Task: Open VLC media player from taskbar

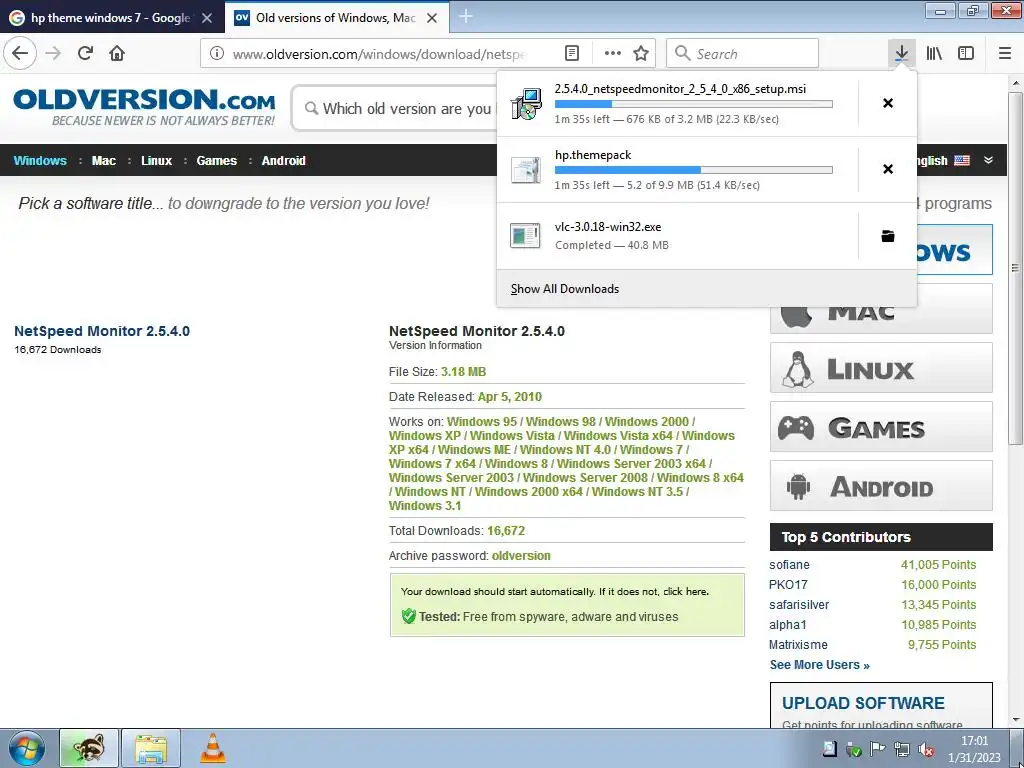Action: (x=213, y=748)
